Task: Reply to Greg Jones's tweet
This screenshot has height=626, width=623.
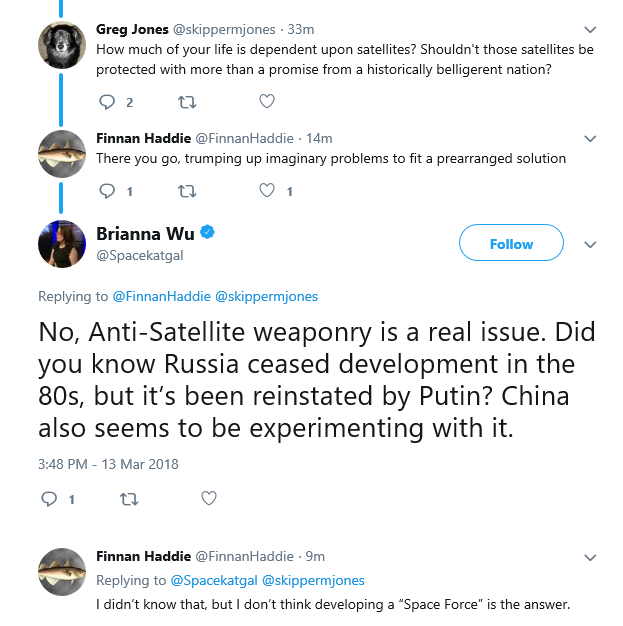Action: point(107,102)
